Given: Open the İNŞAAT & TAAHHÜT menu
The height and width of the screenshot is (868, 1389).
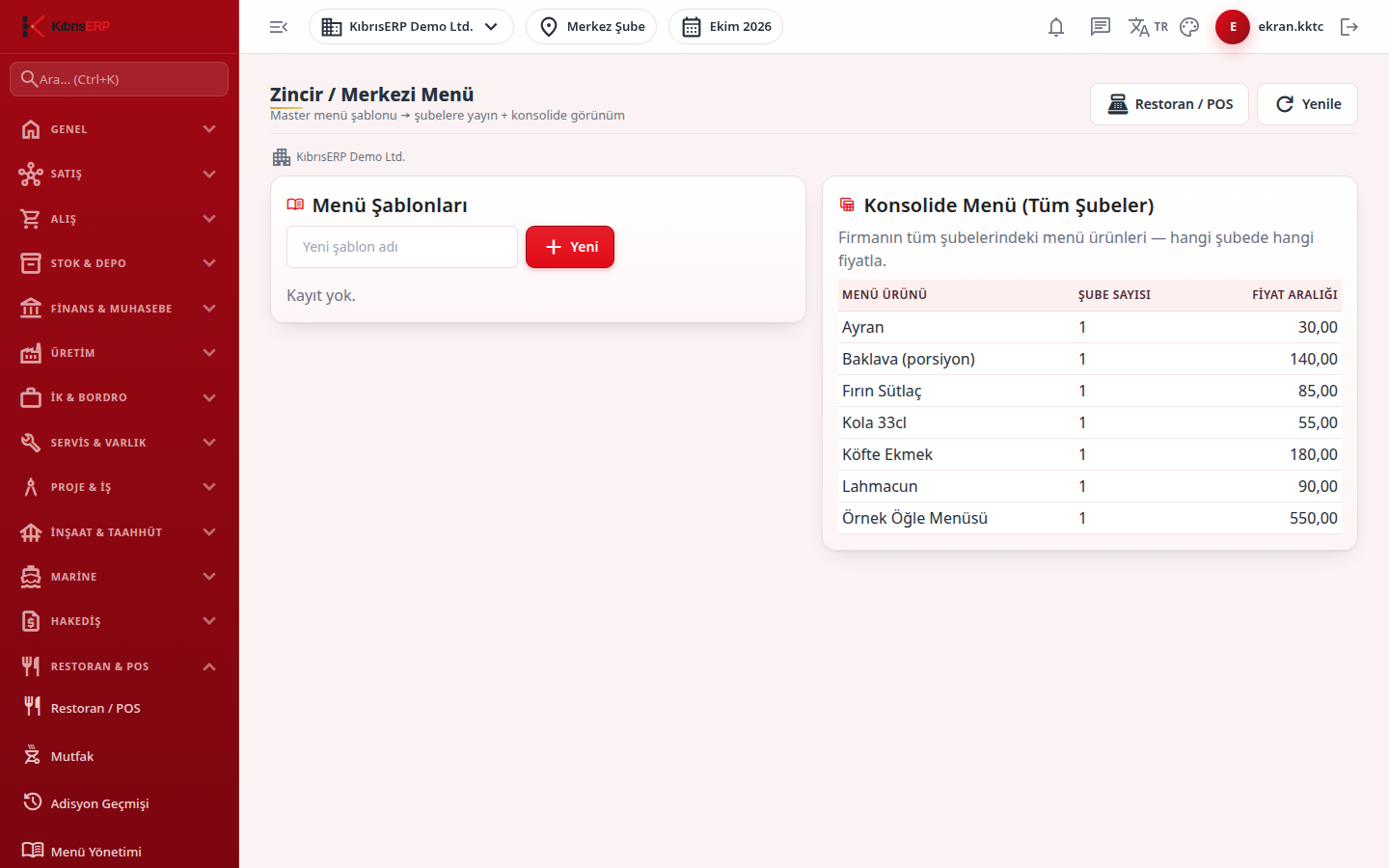Looking at the screenshot, I should point(120,532).
